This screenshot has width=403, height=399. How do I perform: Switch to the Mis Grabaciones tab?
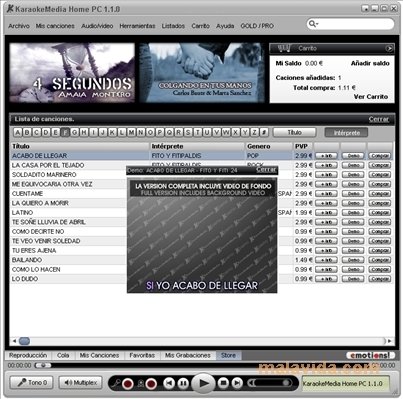[x=188, y=355]
